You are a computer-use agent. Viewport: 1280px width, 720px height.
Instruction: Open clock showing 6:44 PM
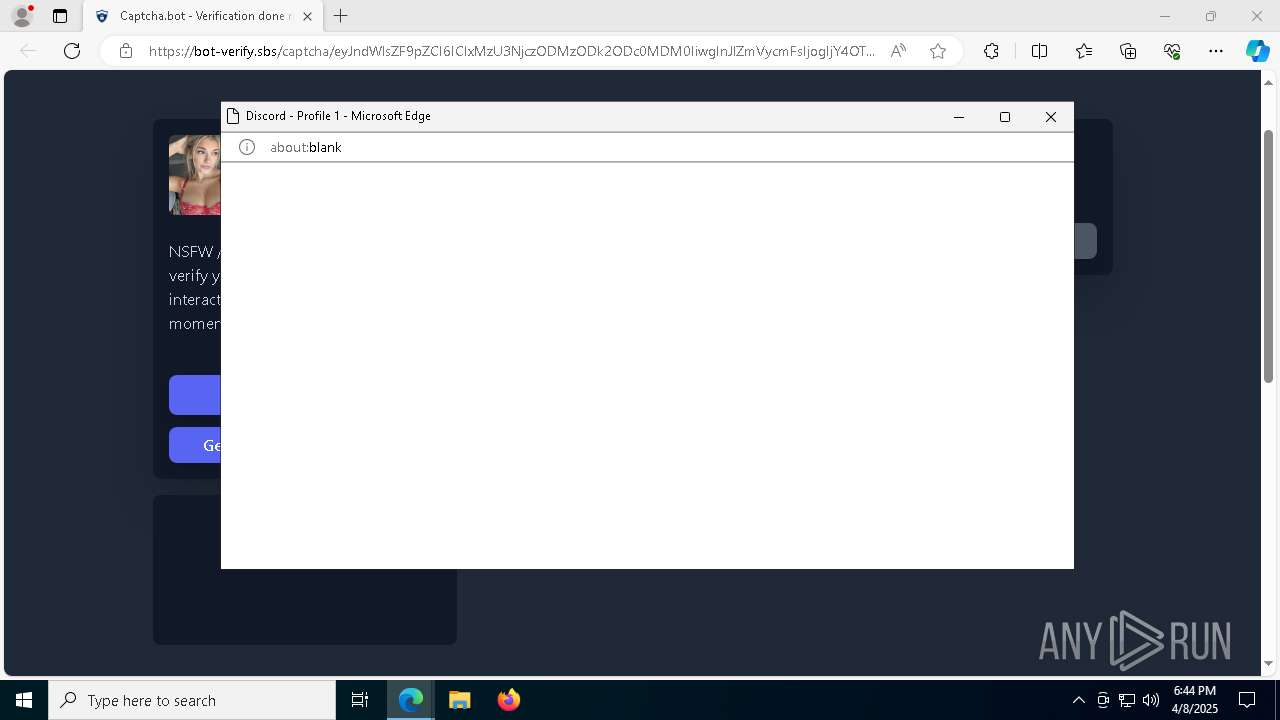[x=1195, y=700]
